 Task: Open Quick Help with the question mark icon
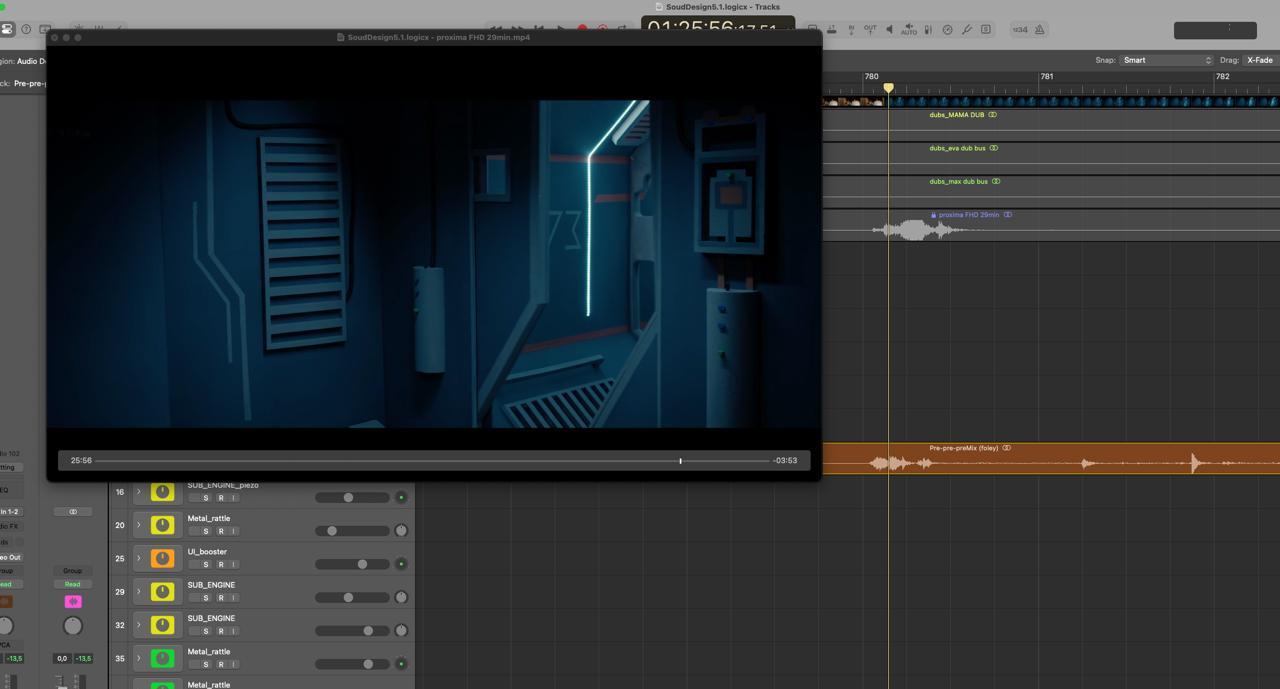coord(26,30)
